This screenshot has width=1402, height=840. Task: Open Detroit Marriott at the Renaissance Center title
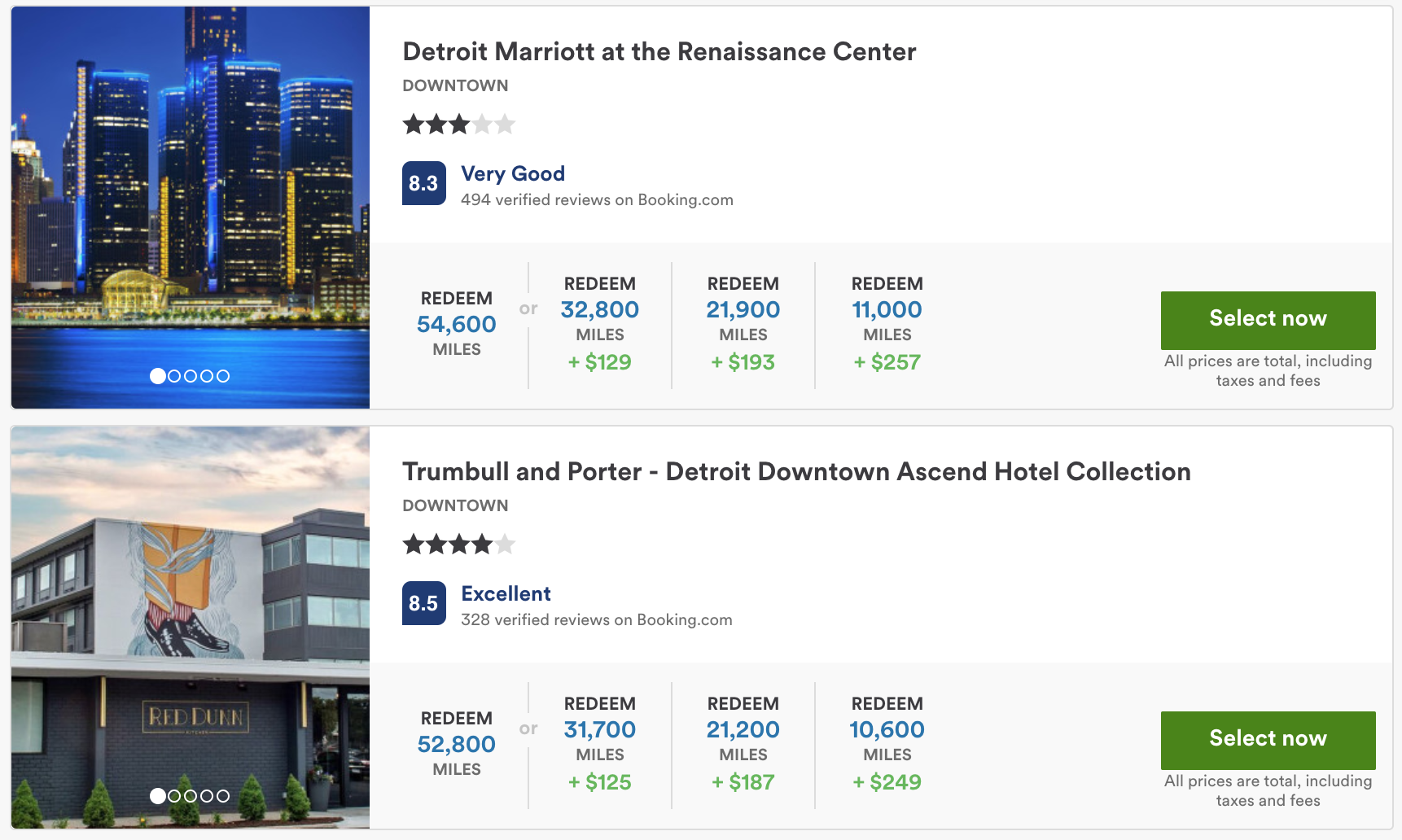pyautogui.click(x=659, y=51)
